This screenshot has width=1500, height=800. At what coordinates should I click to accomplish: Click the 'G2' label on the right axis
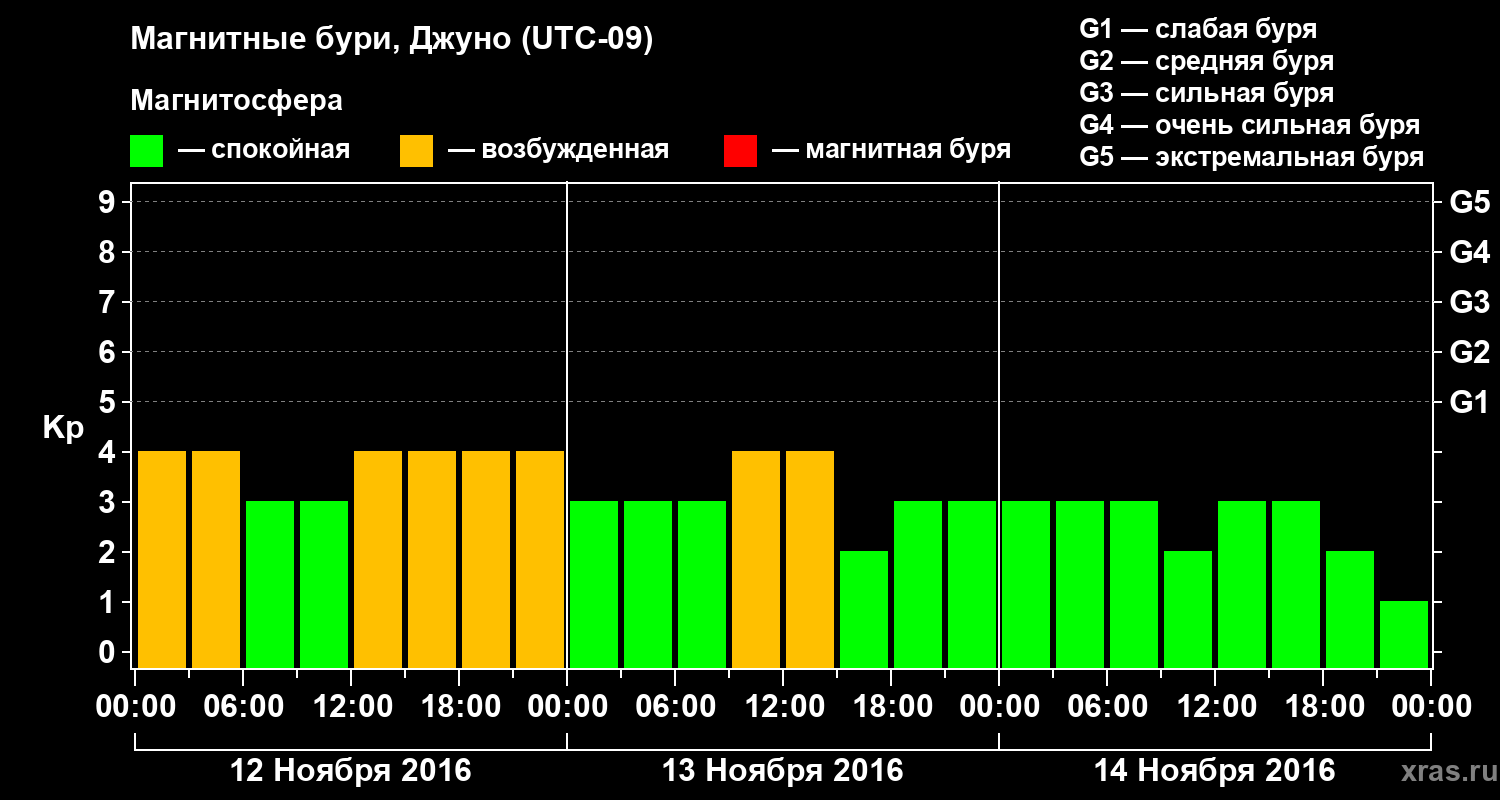[x=1470, y=352]
